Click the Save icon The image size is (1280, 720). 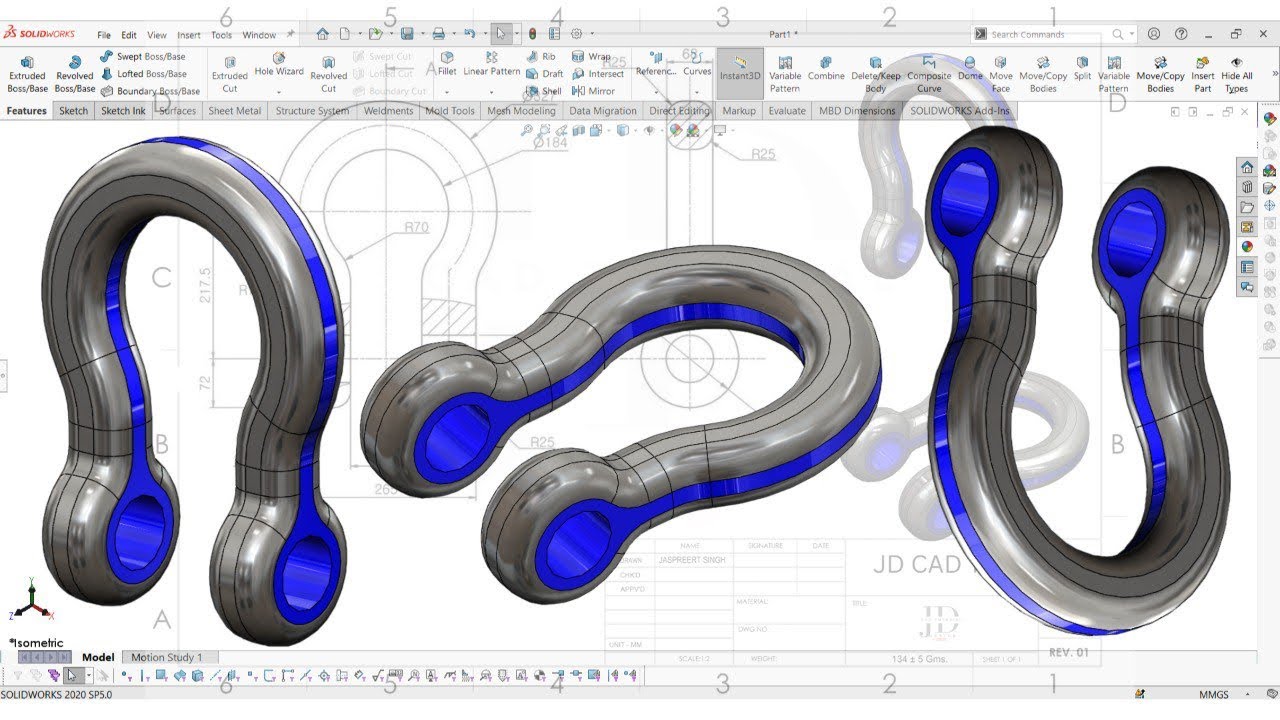(408, 34)
